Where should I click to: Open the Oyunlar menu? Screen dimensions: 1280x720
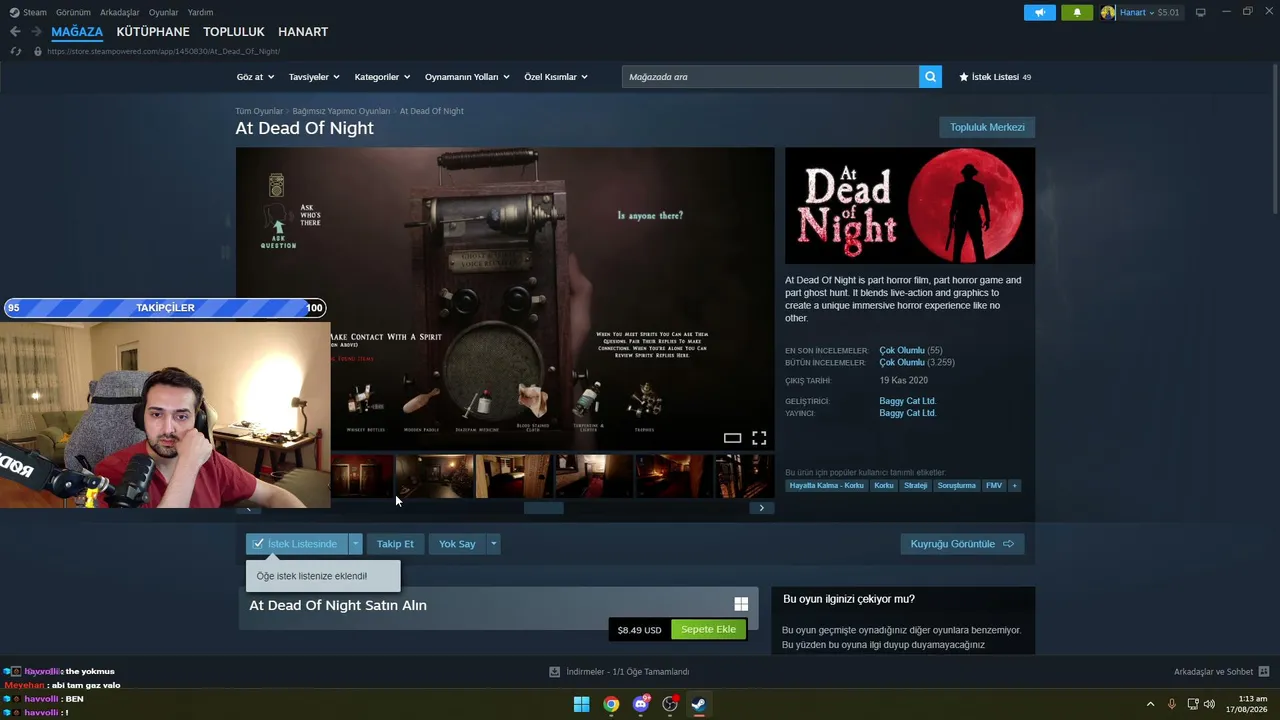pos(164,12)
